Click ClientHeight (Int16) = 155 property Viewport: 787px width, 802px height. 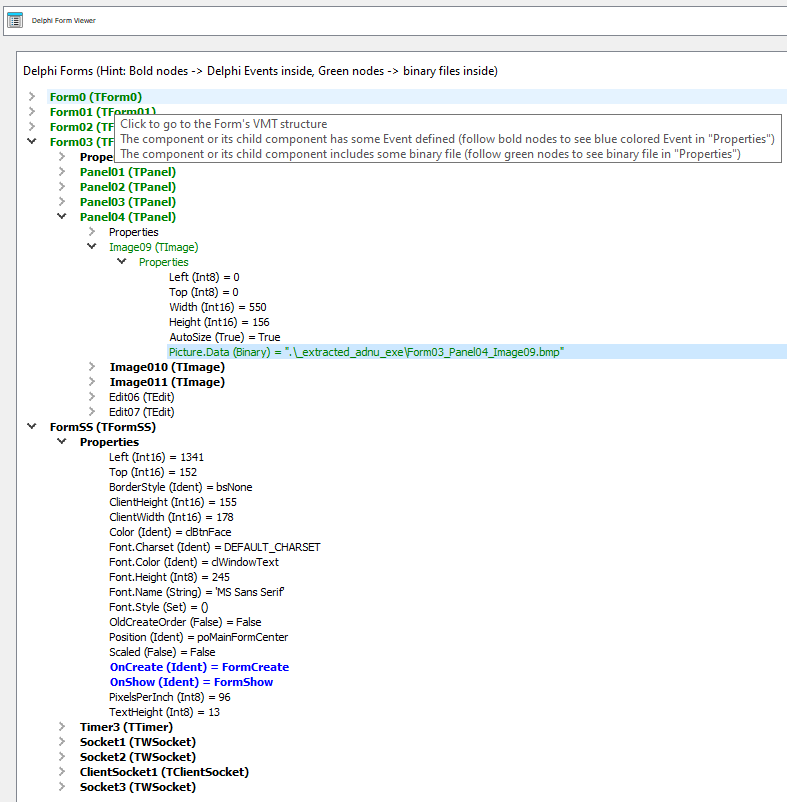click(173, 502)
